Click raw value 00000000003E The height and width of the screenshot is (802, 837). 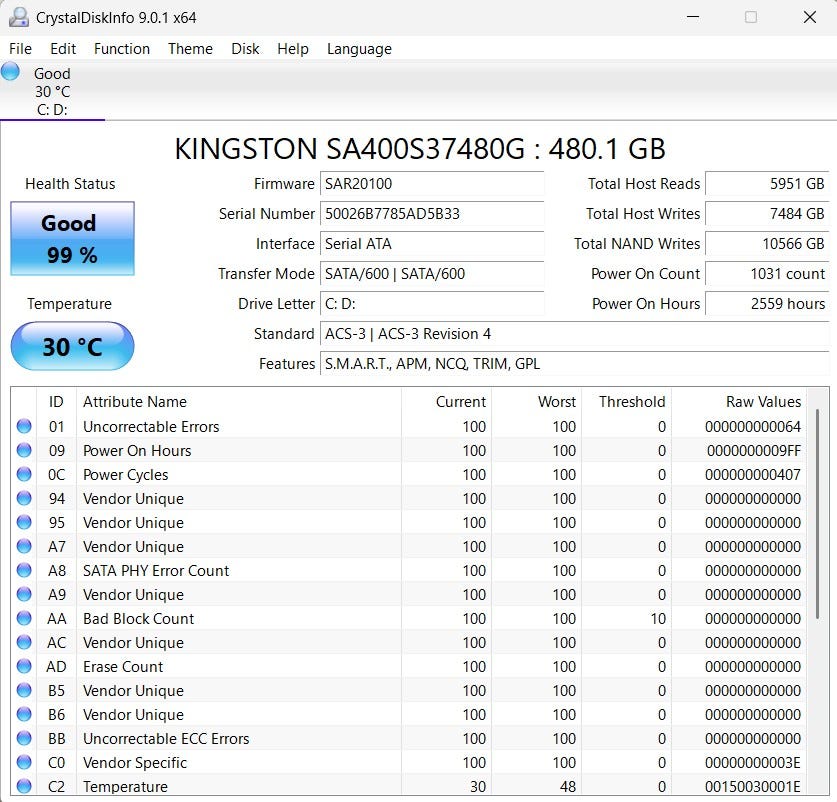point(753,762)
